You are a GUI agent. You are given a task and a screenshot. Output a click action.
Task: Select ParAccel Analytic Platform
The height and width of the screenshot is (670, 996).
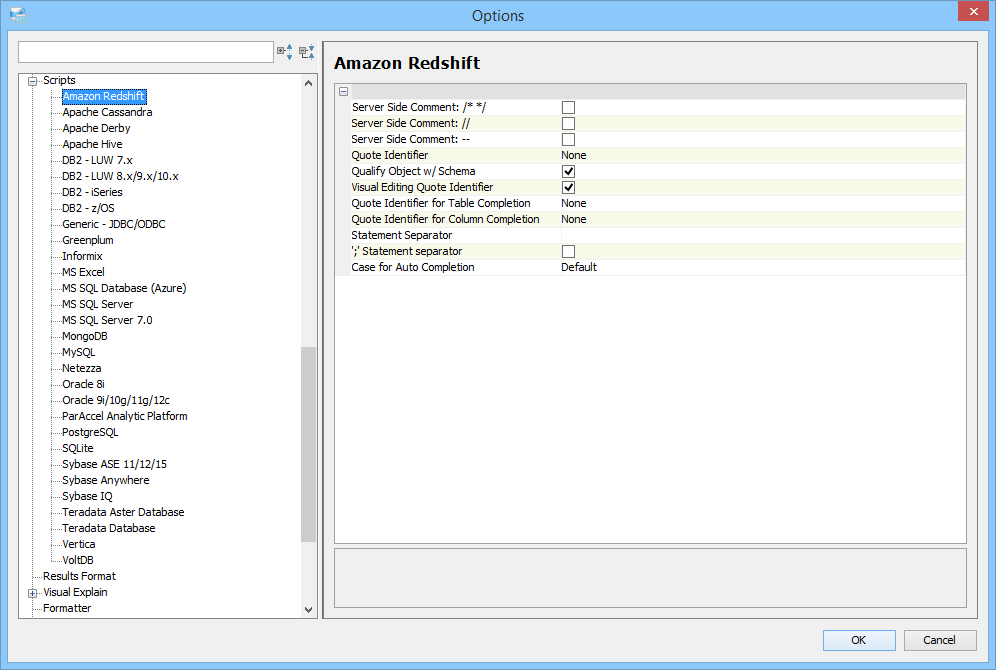[x=124, y=416]
